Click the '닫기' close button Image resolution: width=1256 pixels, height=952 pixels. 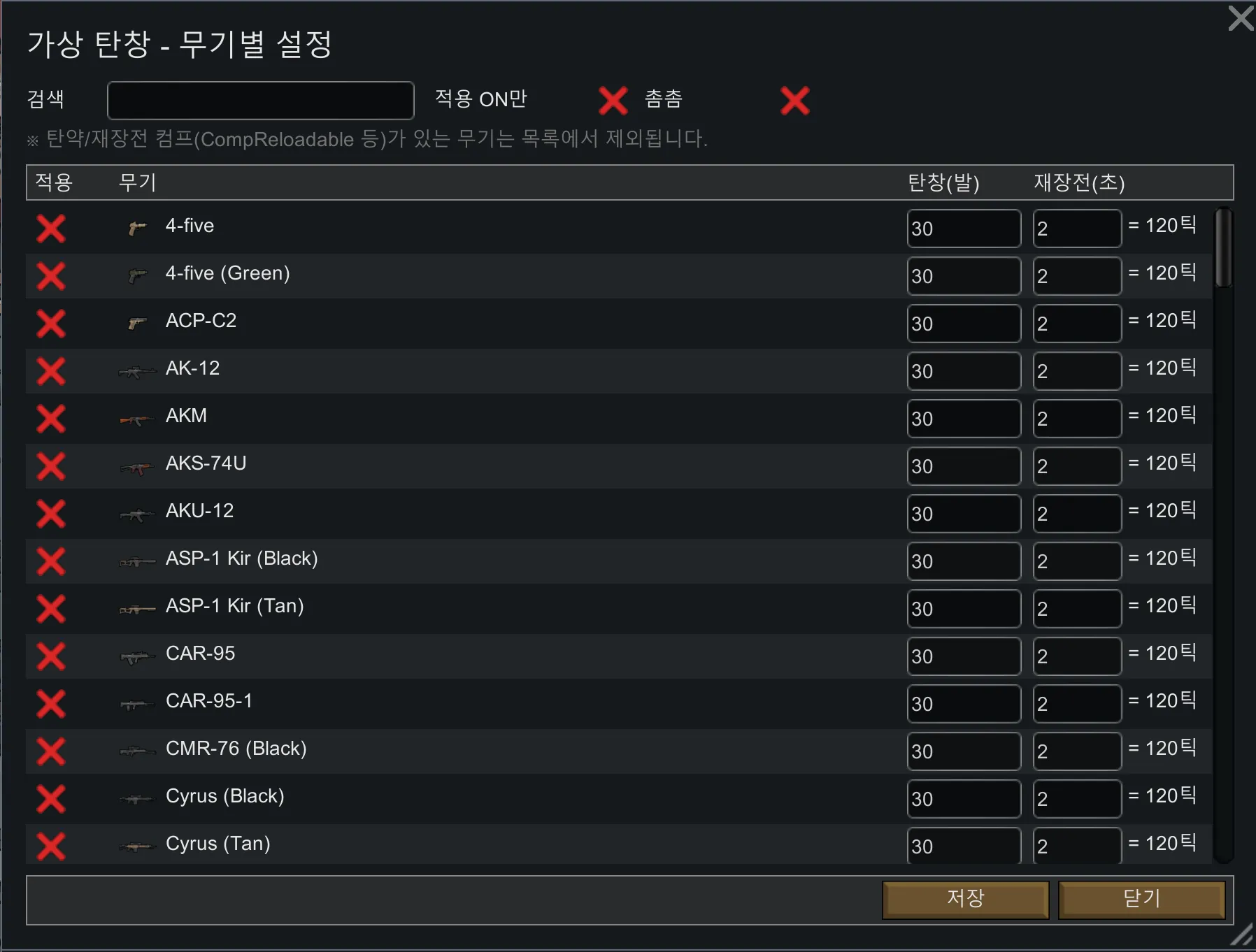point(1141,899)
